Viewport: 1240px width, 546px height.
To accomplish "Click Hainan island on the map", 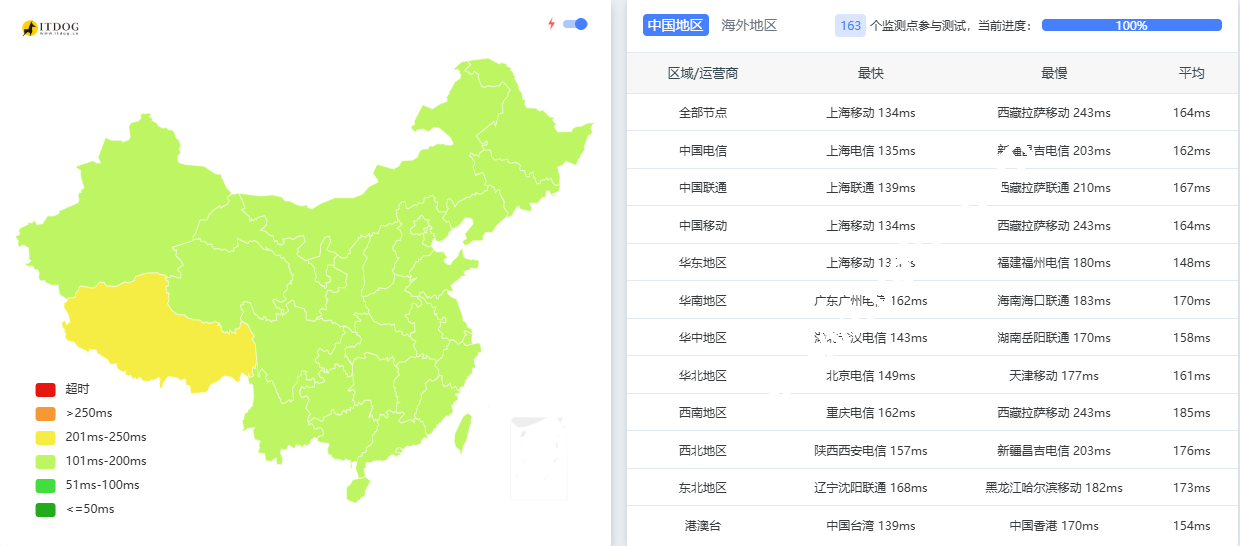I will coord(356,490).
